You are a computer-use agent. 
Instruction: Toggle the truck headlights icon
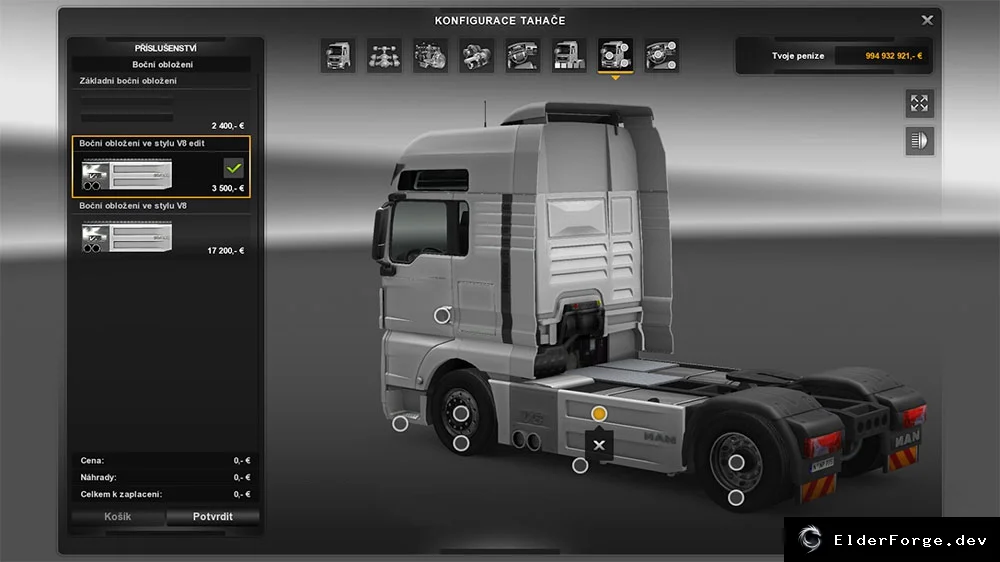tap(919, 141)
